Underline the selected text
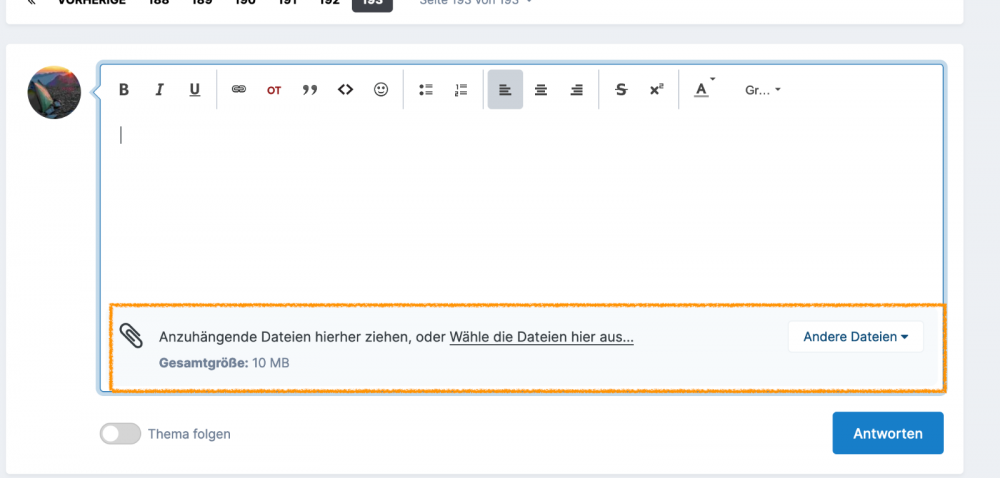This screenshot has width=1000, height=478. pos(195,90)
